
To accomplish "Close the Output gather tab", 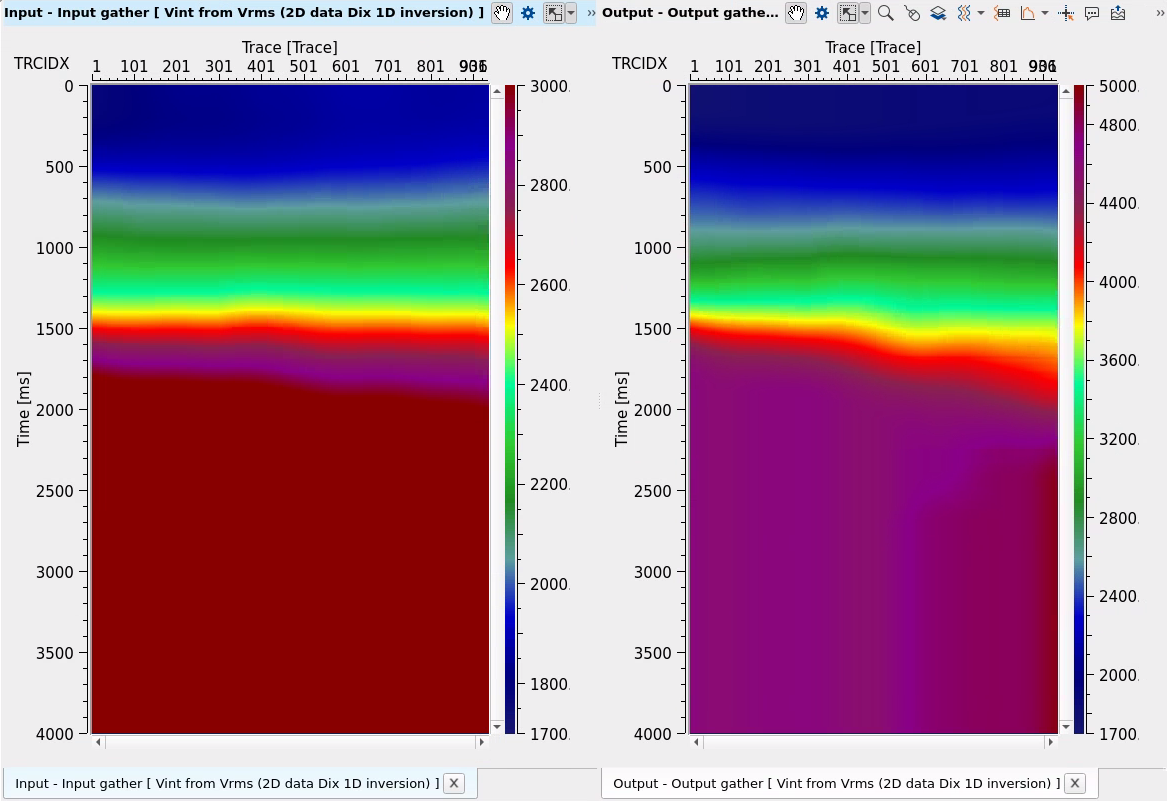I will (1075, 783).
